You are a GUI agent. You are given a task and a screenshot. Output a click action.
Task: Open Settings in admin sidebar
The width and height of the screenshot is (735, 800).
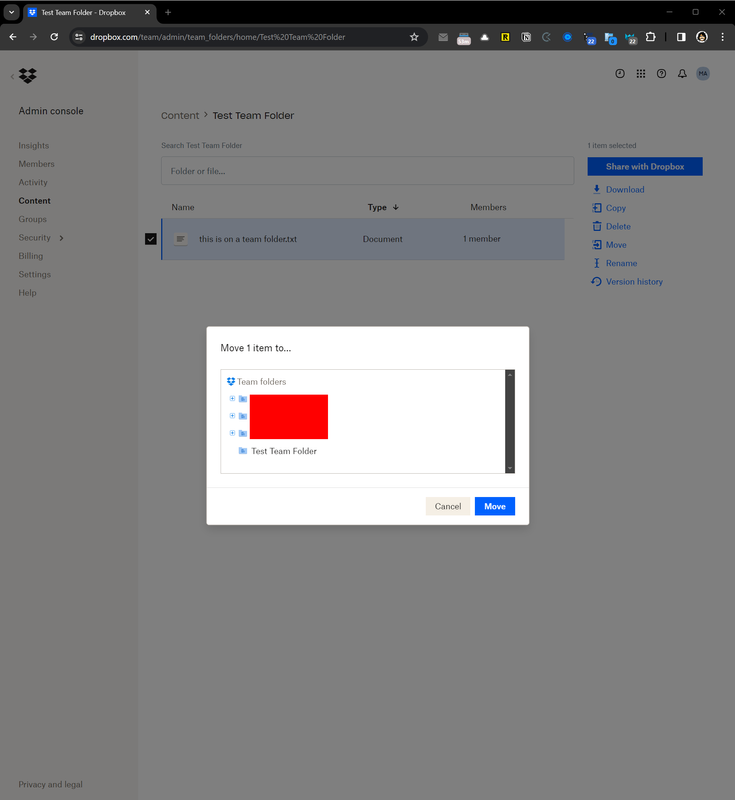pyautogui.click(x=35, y=274)
